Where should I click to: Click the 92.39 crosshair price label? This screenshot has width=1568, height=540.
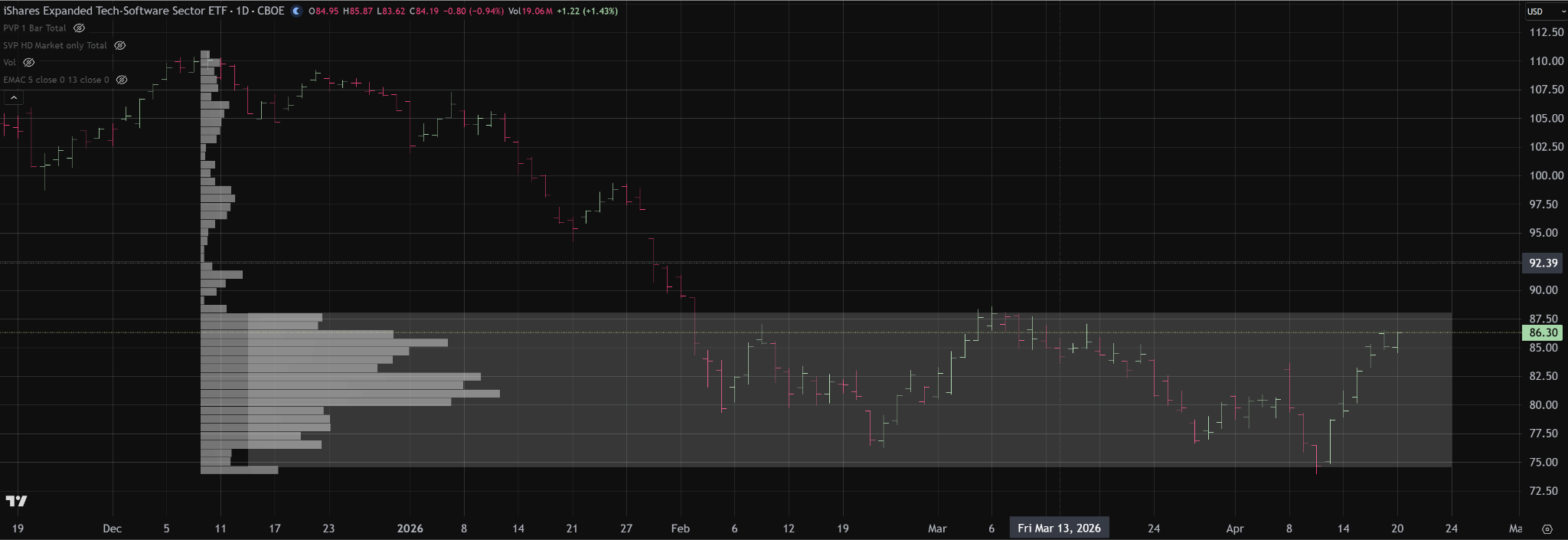coord(1542,263)
